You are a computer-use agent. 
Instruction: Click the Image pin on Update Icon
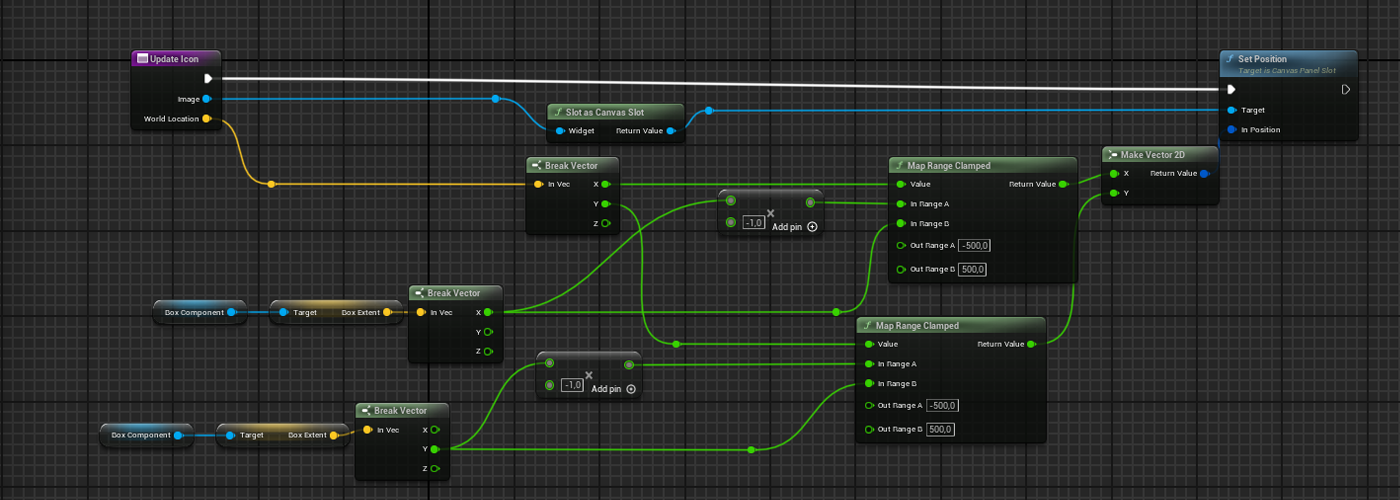pyautogui.click(x=206, y=99)
